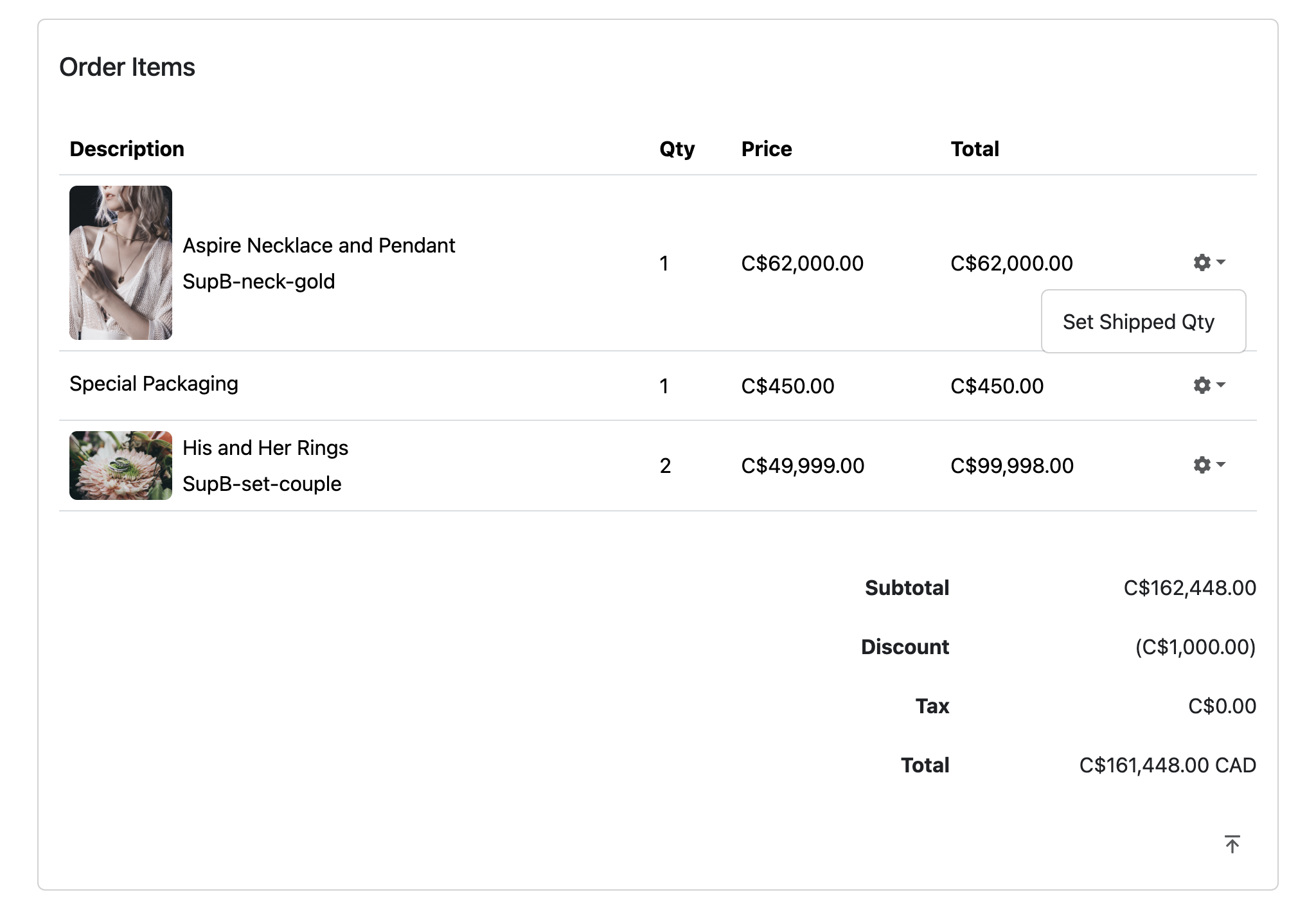Click the Order Items heading
The height and width of the screenshot is (924, 1316).
coord(127,67)
